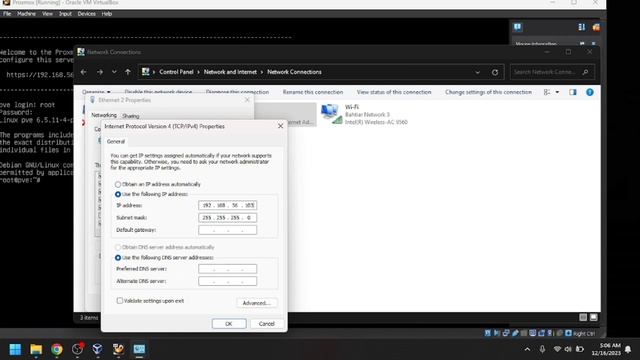
Task: Click the microphone tray icon
Action: pyautogui.click(x=542, y=349)
